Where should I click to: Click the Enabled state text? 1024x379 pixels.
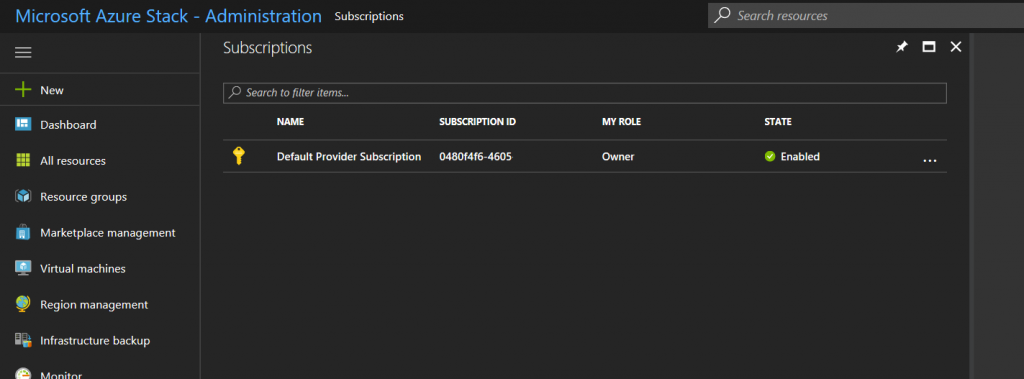click(800, 157)
